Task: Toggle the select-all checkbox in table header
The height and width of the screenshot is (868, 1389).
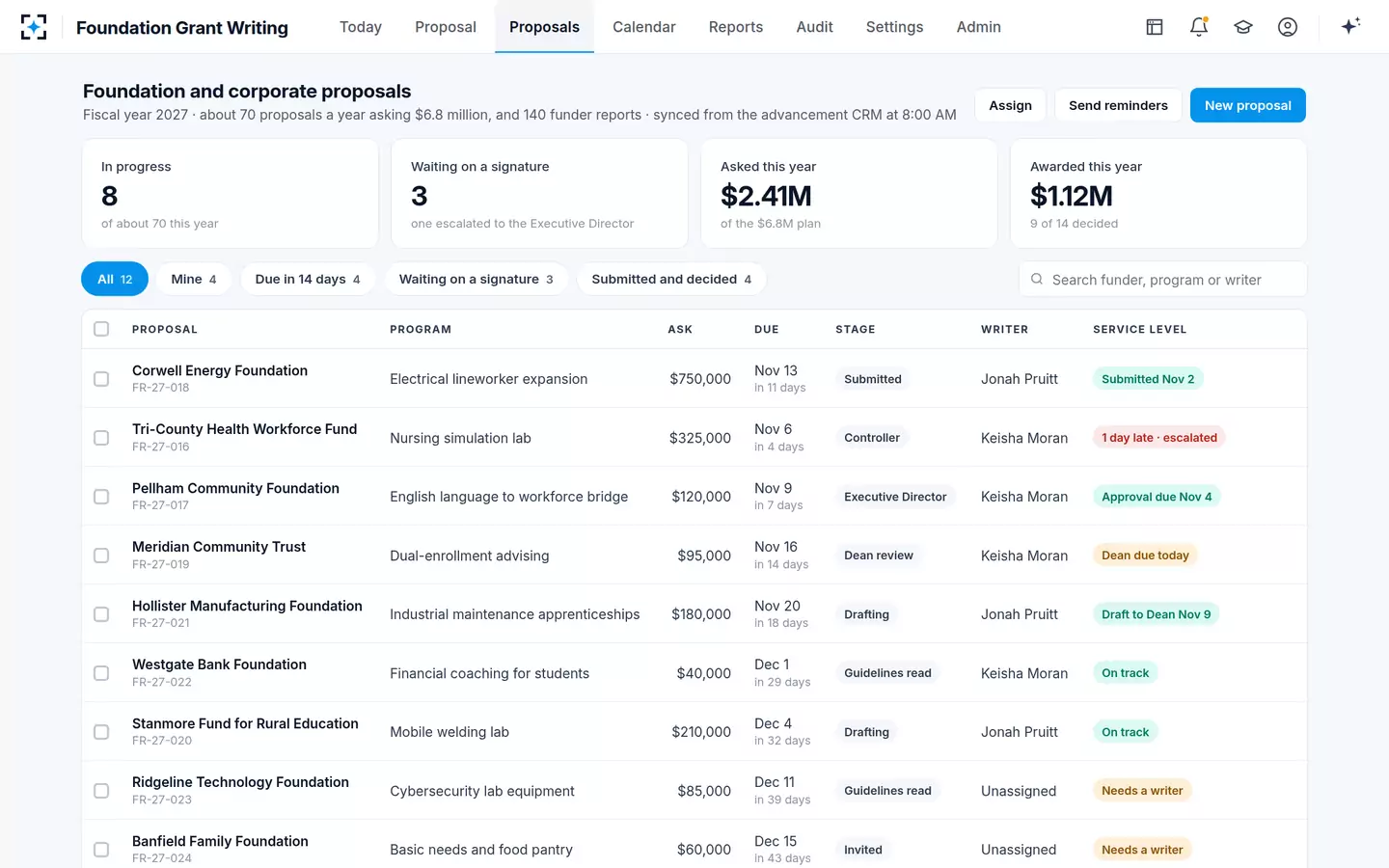Action: [x=101, y=329]
